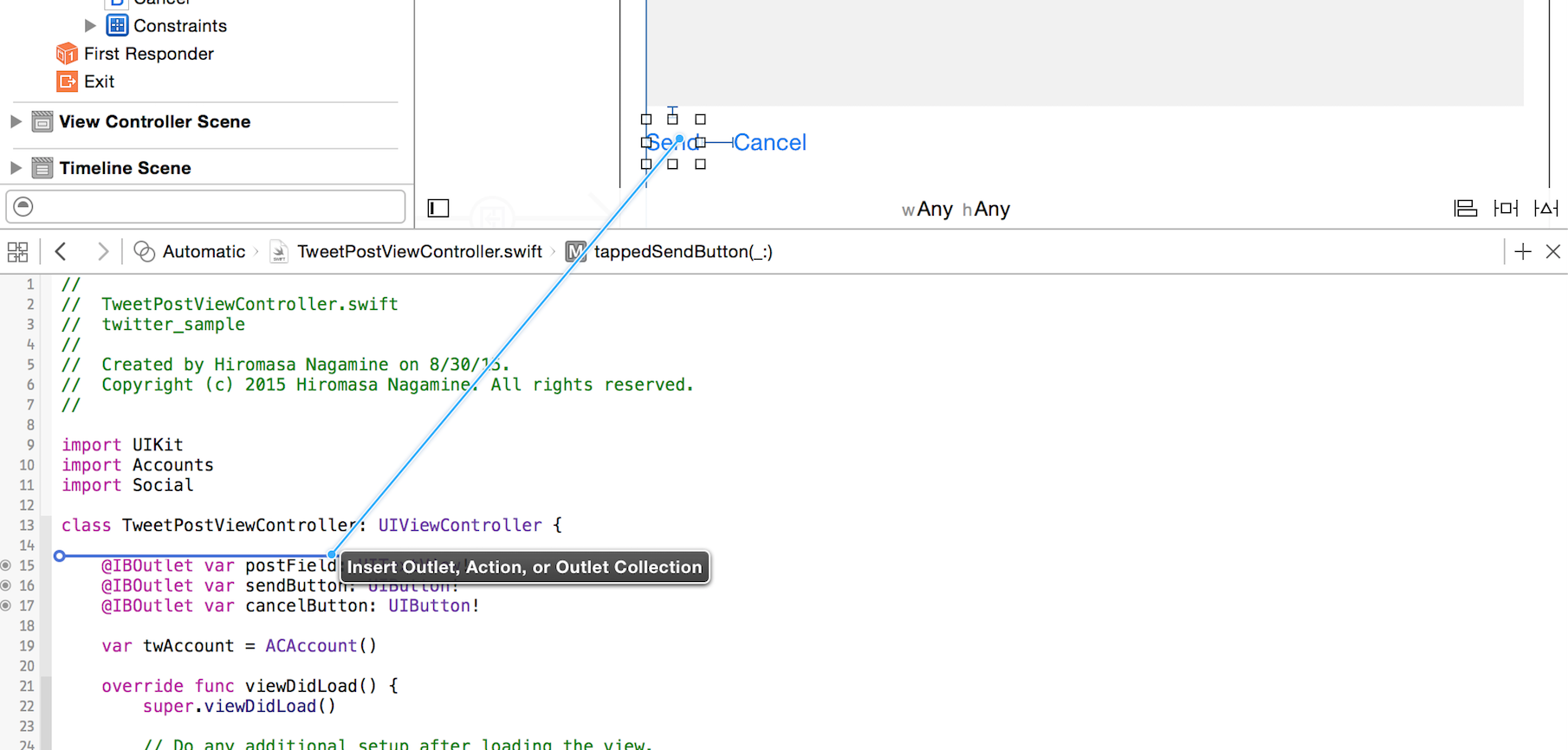Click the method M icon in jump bar
Screen dimensions: 1568x750
576,251
